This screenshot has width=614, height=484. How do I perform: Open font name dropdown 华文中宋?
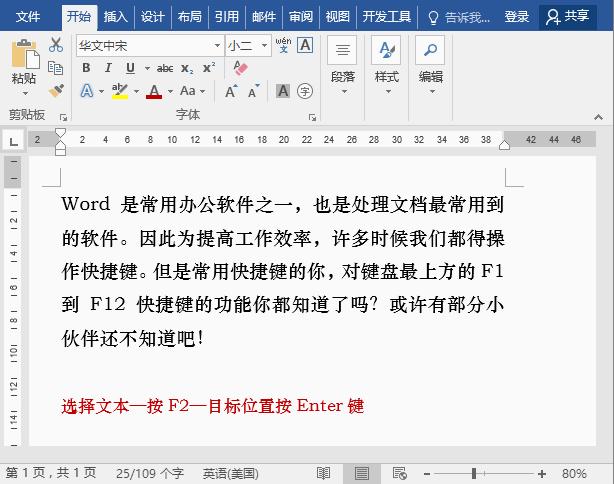point(217,45)
